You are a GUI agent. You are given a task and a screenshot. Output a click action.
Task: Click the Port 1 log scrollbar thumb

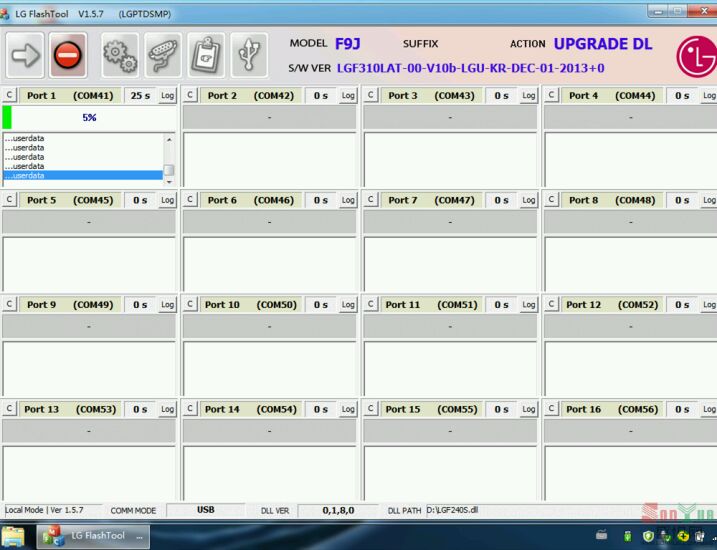(x=169, y=170)
